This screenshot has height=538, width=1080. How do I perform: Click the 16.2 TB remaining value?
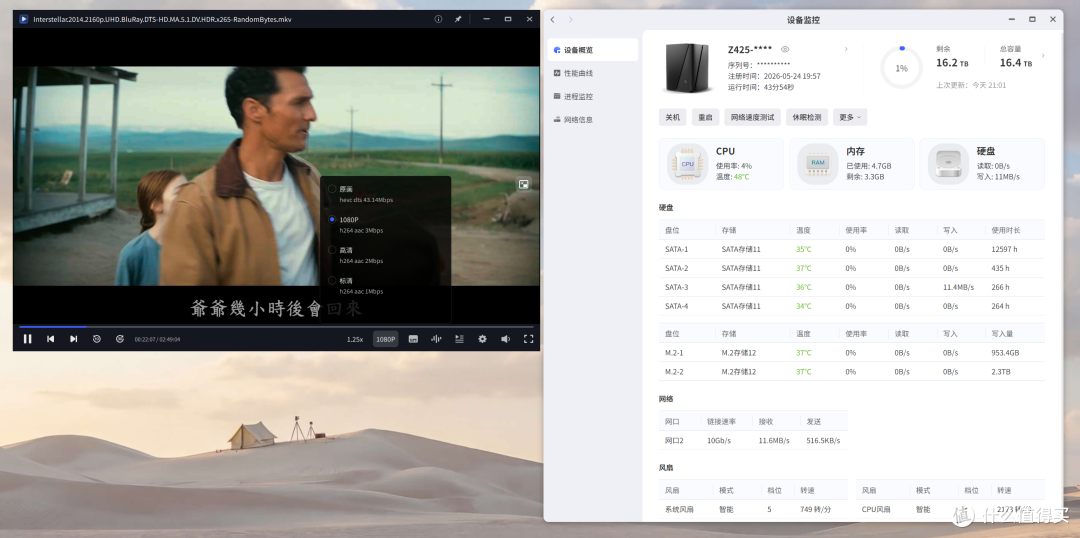coord(952,63)
